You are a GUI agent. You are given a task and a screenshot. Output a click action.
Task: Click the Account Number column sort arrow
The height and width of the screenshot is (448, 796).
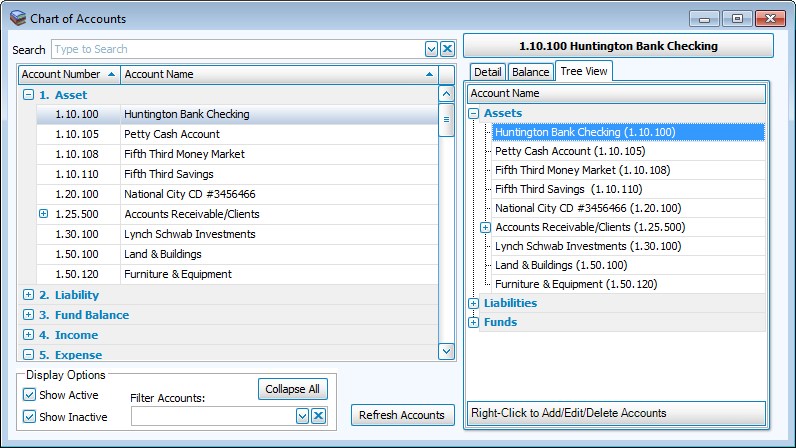pyautogui.click(x=110, y=74)
